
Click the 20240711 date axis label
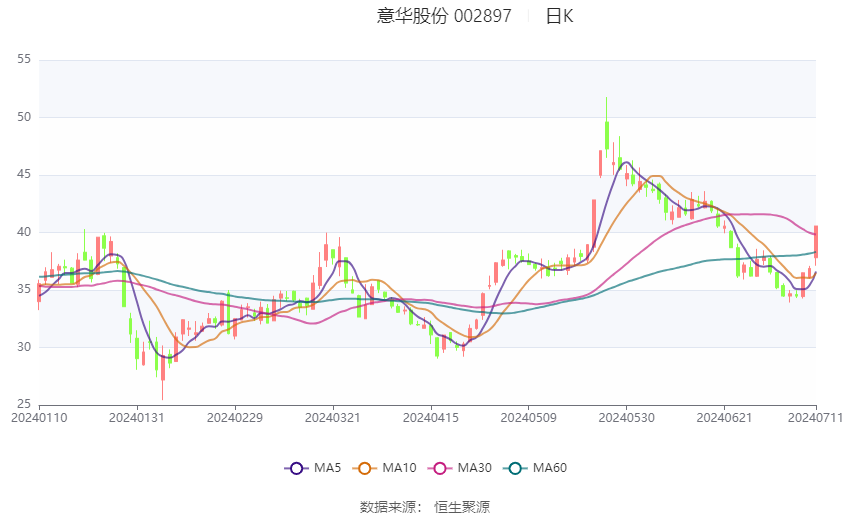pyautogui.click(x=815, y=418)
